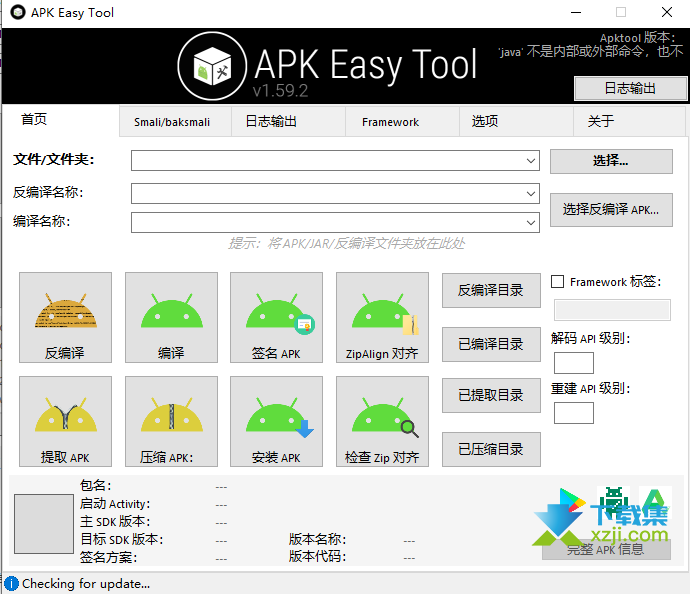690x594 pixels.
Task: Click the APK Easy Tool cube logo
Action: click(x=213, y=66)
